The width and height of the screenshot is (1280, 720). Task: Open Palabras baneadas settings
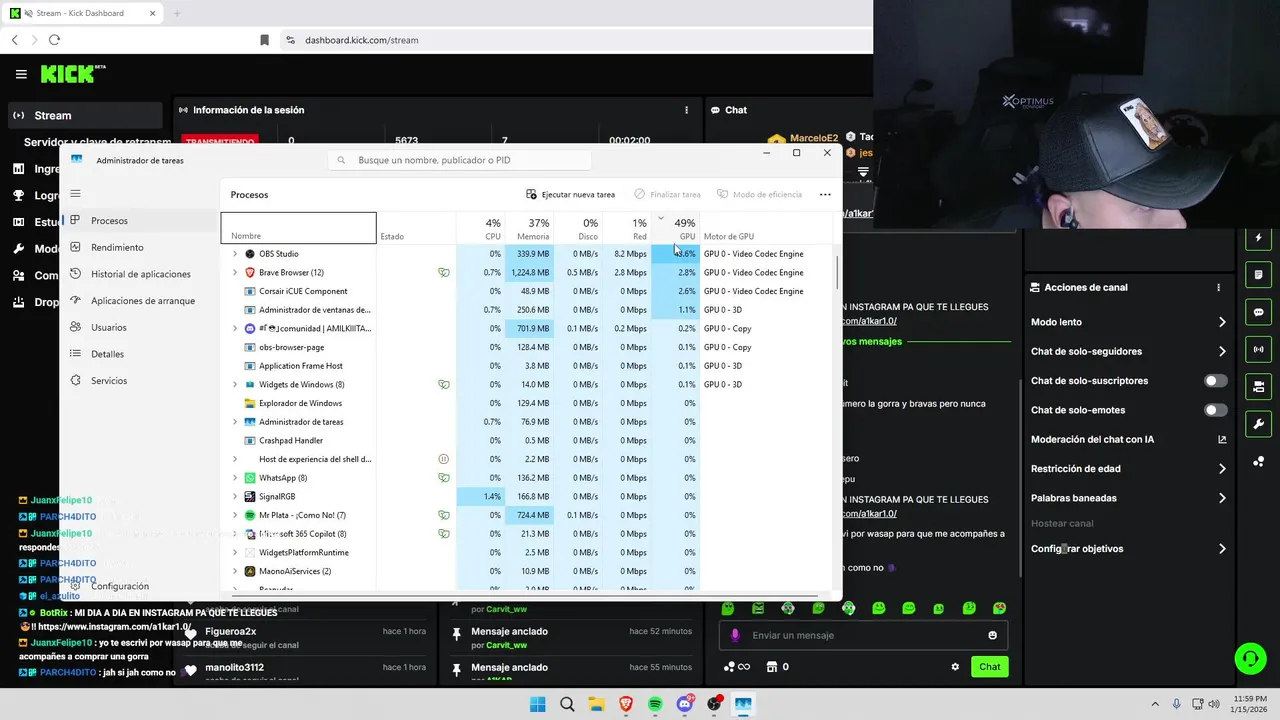point(1129,498)
